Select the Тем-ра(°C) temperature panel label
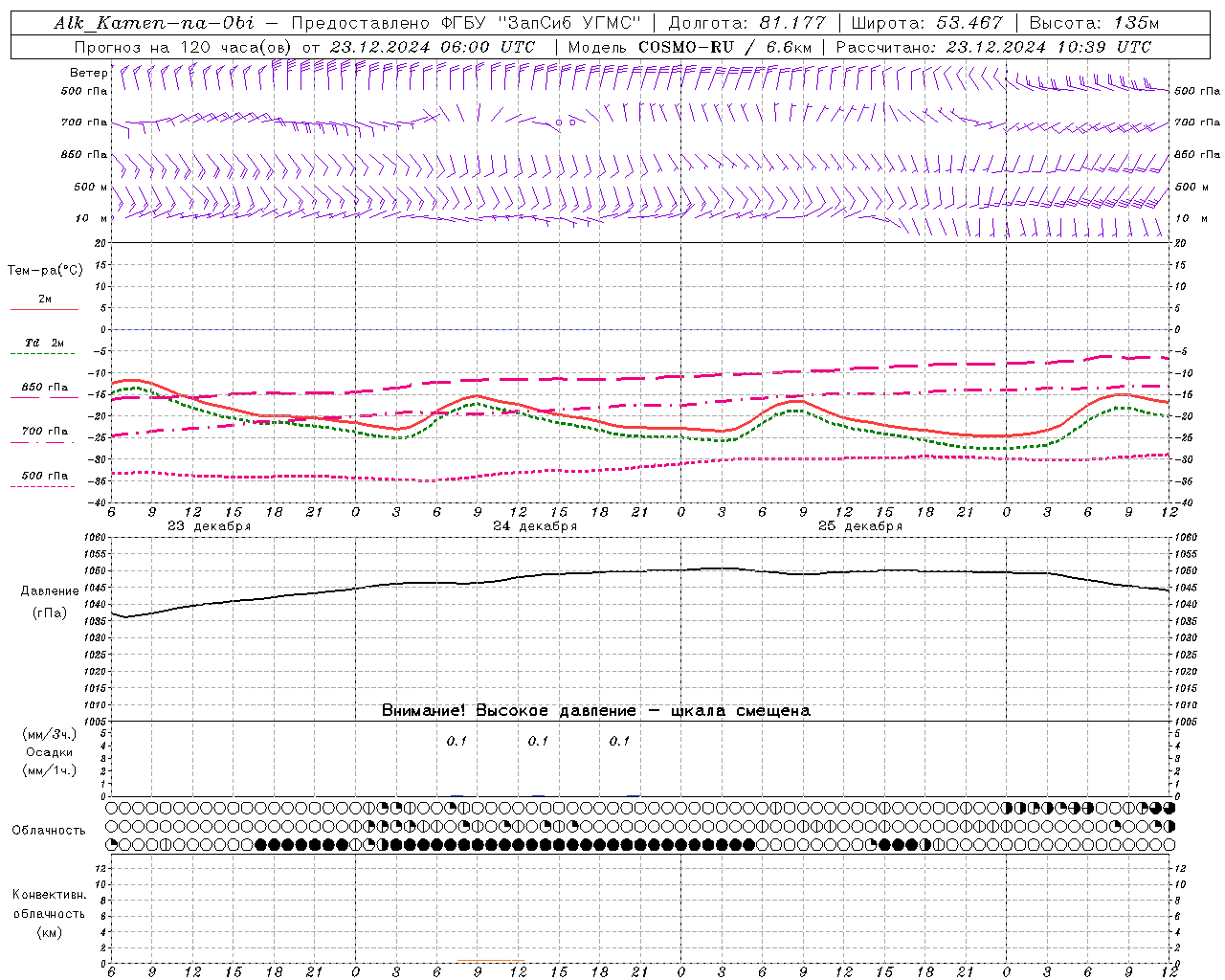Image resolution: width=1225 pixels, height=980 pixels. [45, 271]
